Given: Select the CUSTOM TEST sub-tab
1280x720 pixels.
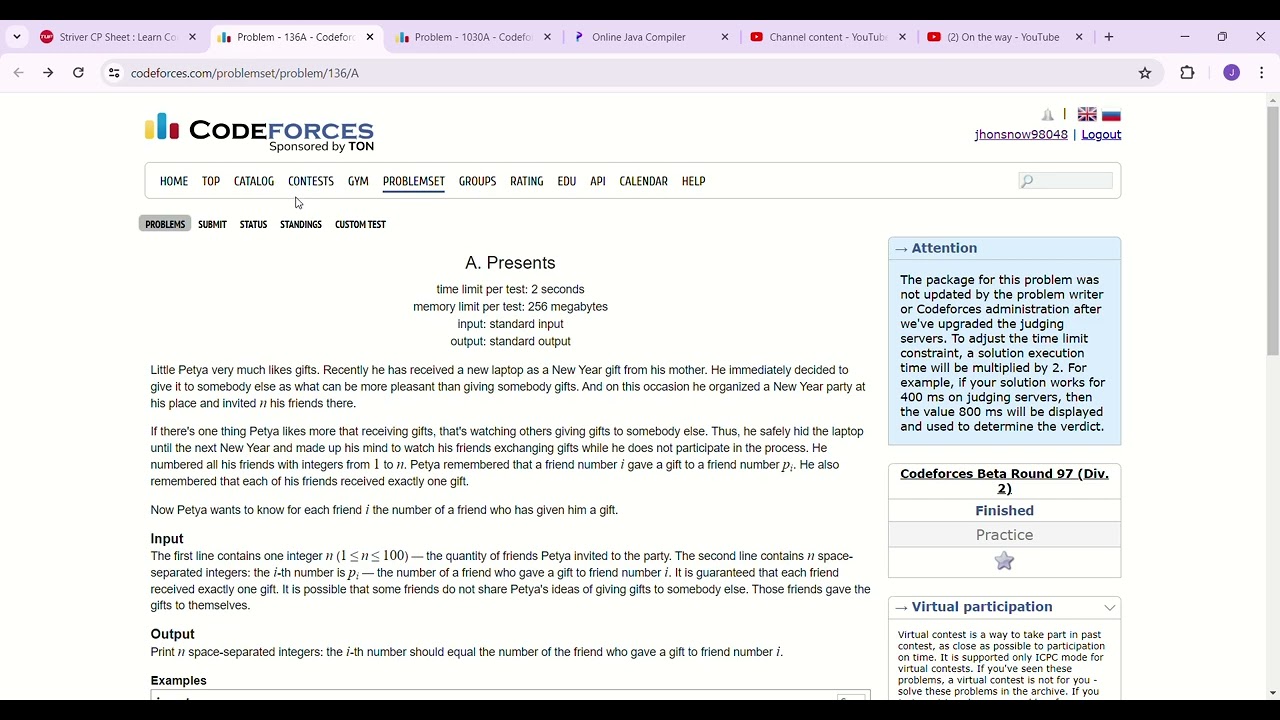Looking at the screenshot, I should tap(360, 224).
